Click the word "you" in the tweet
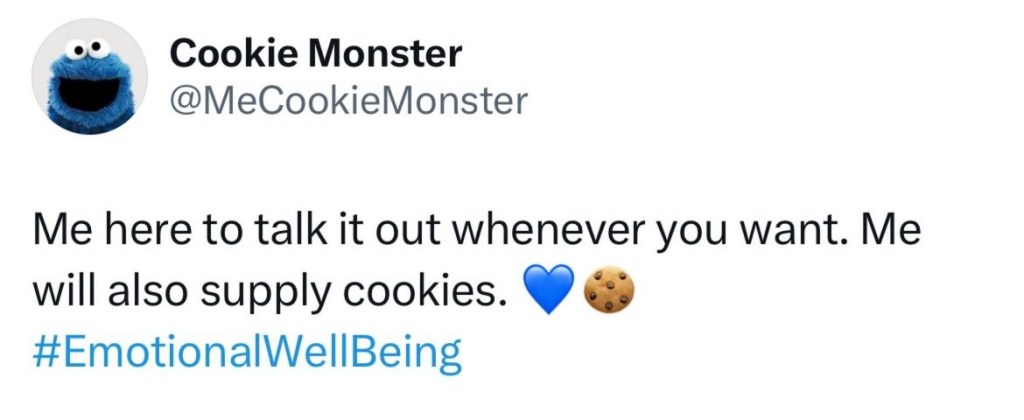 pos(687,233)
